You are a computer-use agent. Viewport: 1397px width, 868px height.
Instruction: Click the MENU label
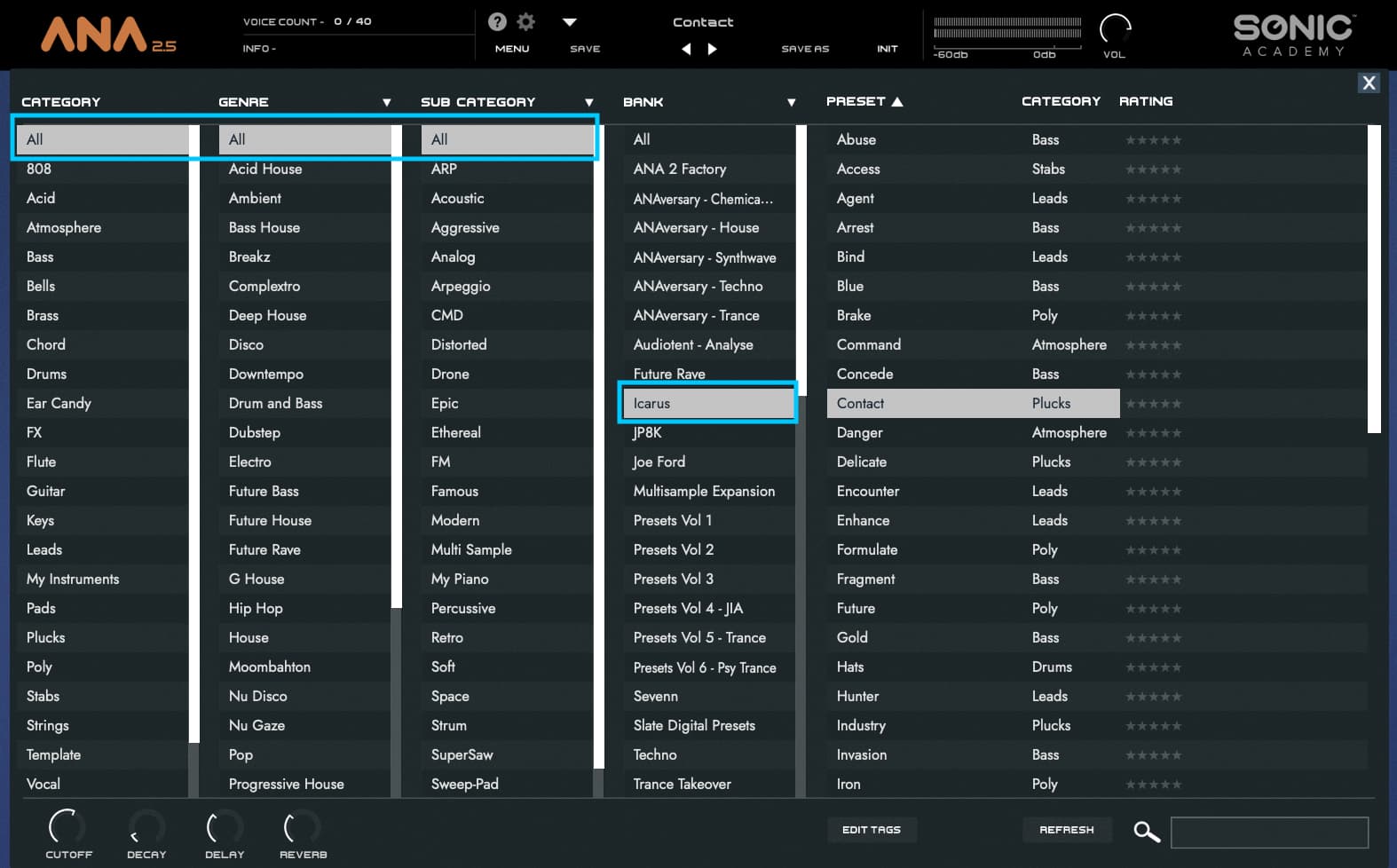(512, 49)
